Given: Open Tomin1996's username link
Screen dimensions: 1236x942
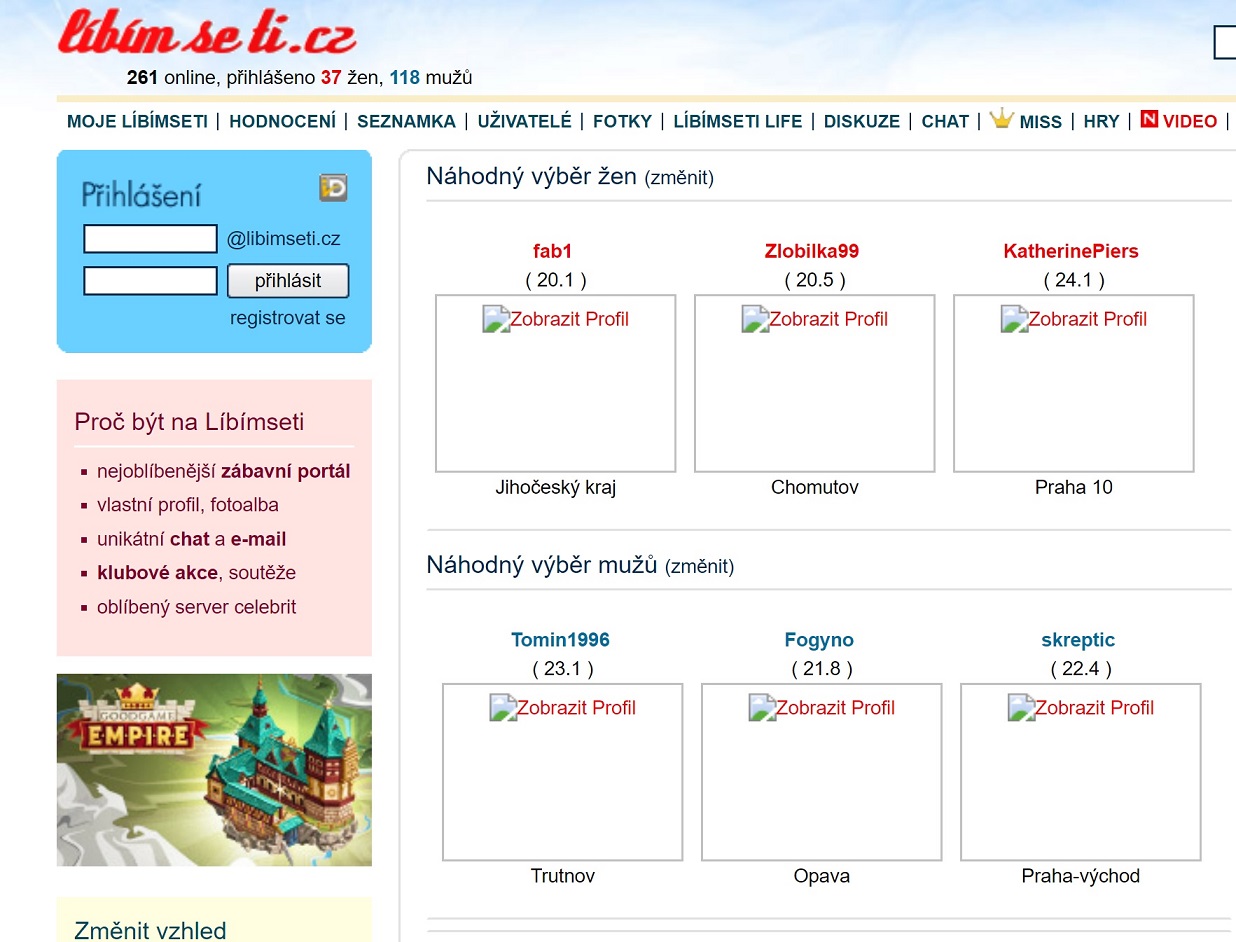Looking at the screenshot, I should [560, 640].
